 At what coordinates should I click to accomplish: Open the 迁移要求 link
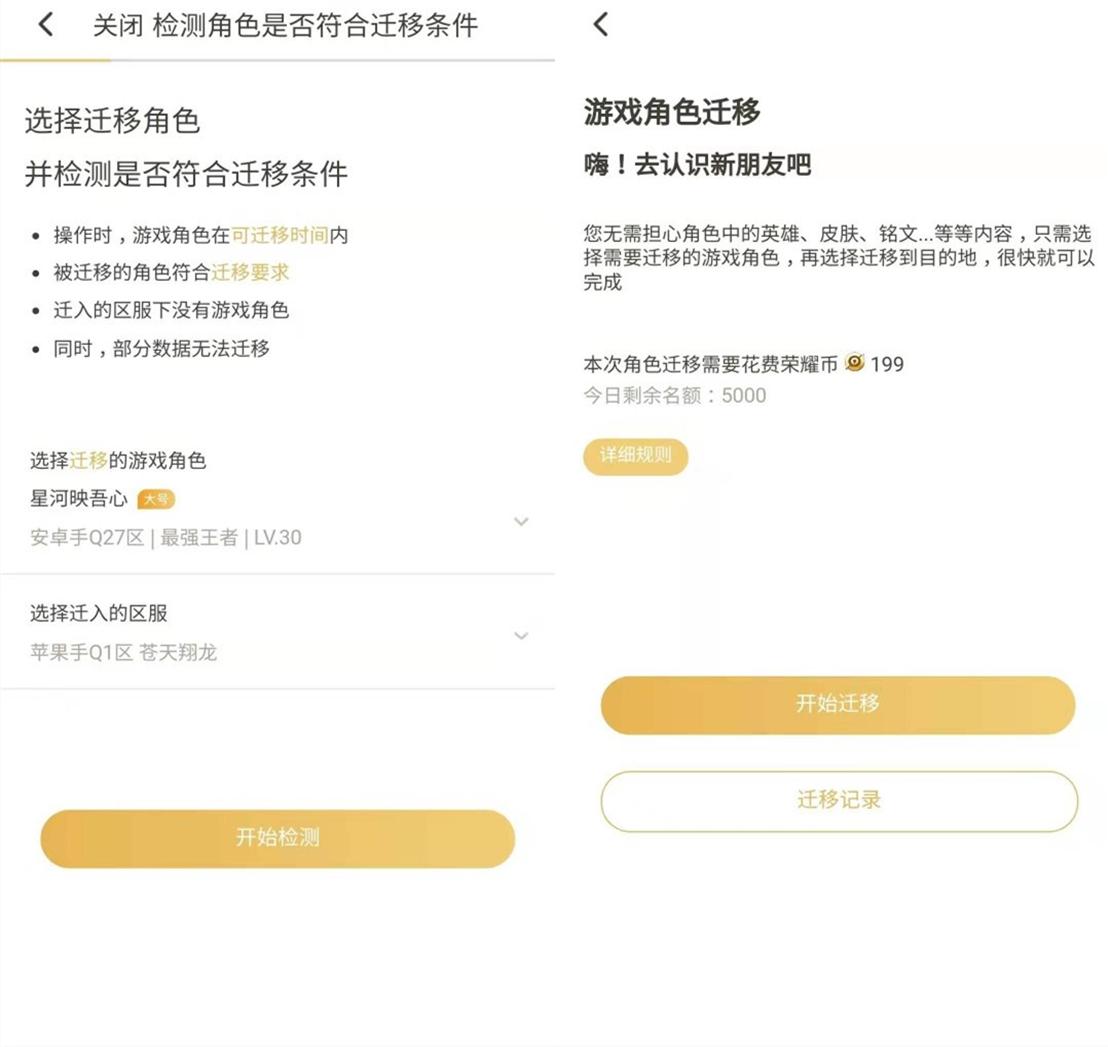pos(250,272)
